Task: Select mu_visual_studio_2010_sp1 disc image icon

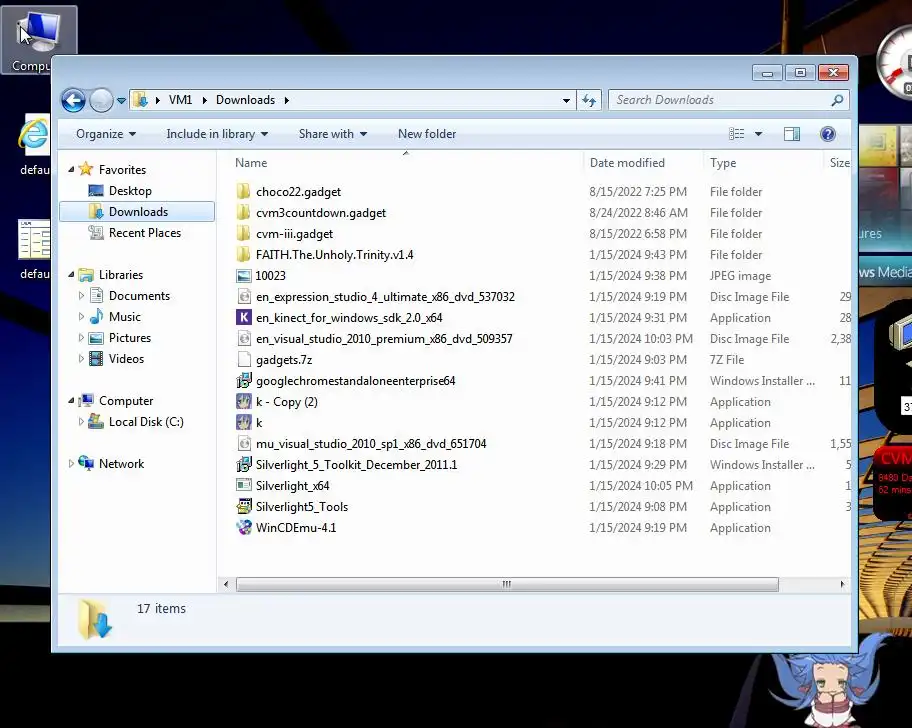Action: pyautogui.click(x=244, y=444)
